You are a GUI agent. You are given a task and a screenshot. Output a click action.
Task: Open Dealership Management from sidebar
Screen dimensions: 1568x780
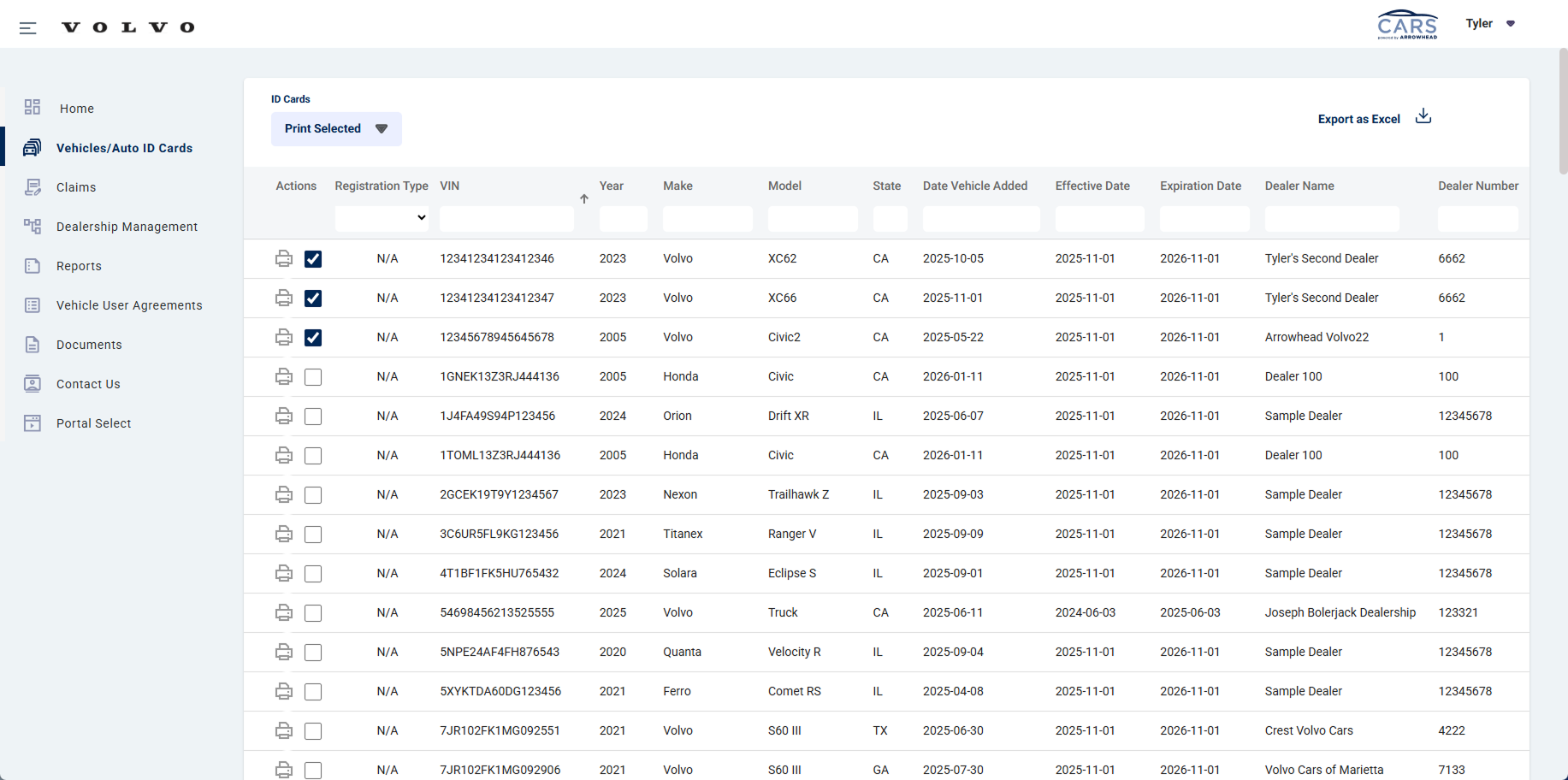tap(127, 227)
